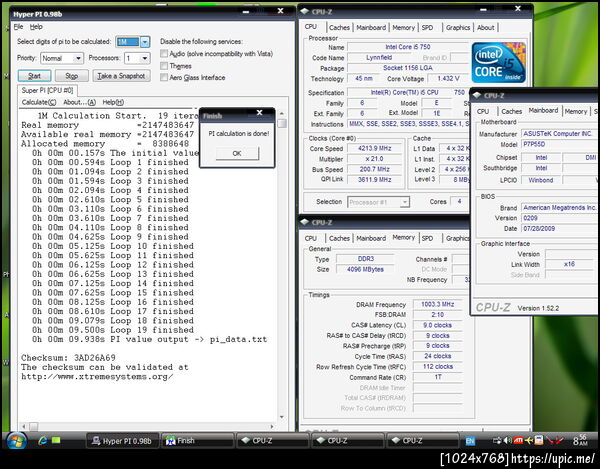Click the 'Checksum: 3AD26A69' line
600x469 pixels.
click(x=68, y=358)
